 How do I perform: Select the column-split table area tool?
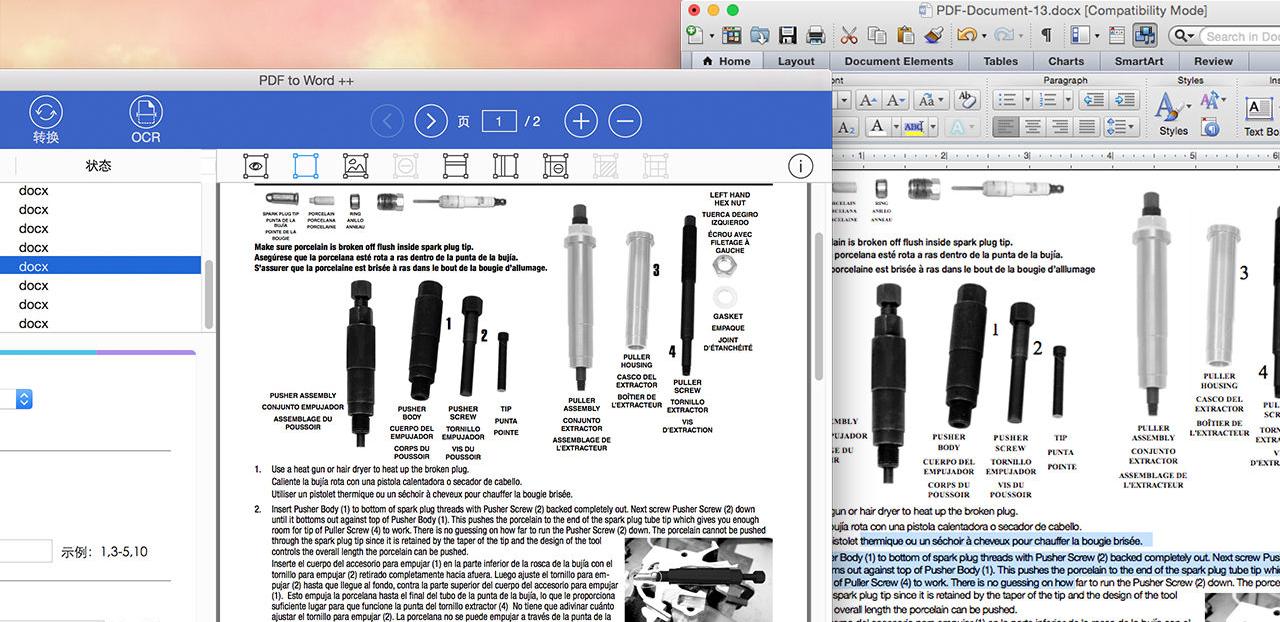[505, 165]
